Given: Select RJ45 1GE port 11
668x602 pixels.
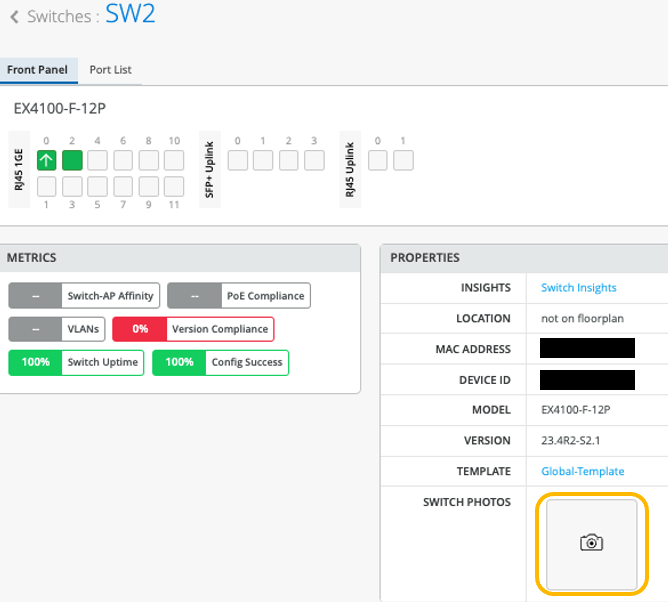Looking at the screenshot, I should [174, 186].
